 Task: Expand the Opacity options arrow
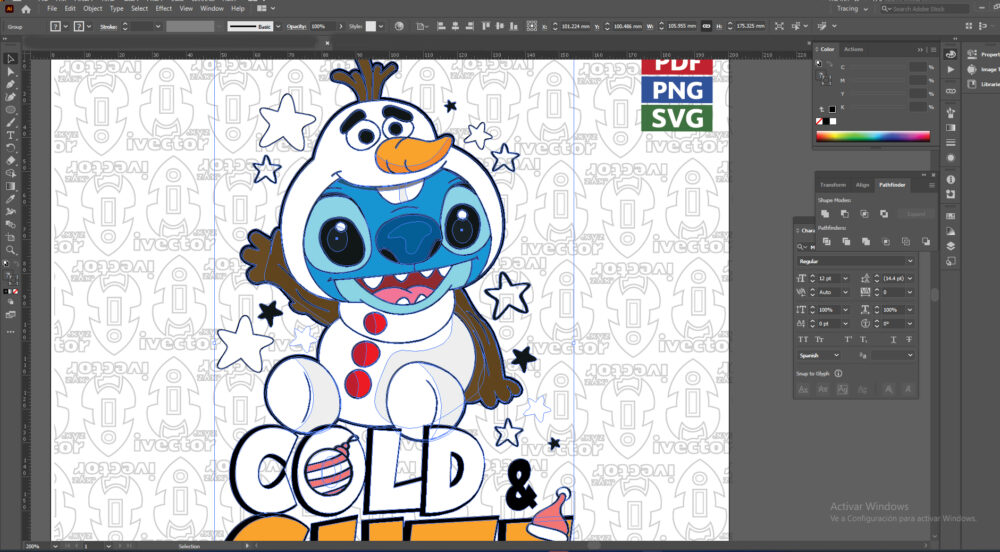341,26
